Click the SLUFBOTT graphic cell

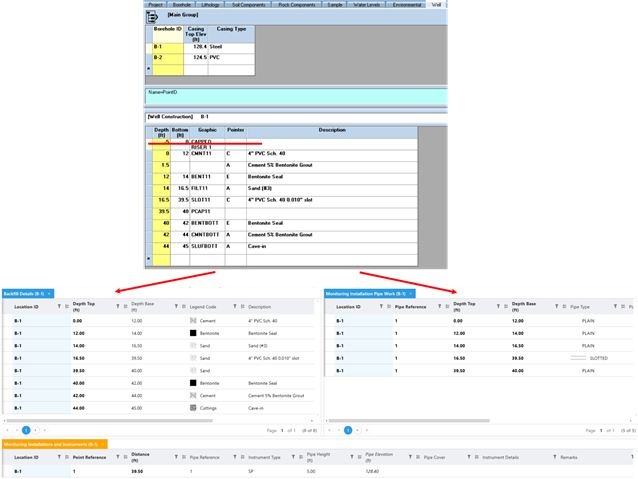207,247
